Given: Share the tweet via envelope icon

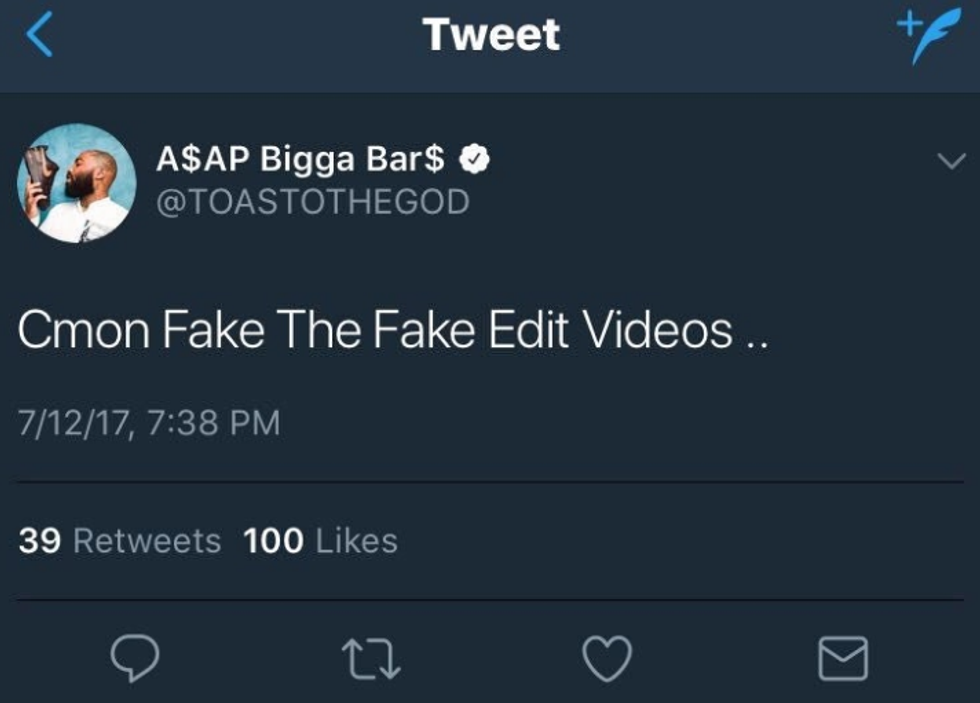Looking at the screenshot, I should click(x=843, y=659).
